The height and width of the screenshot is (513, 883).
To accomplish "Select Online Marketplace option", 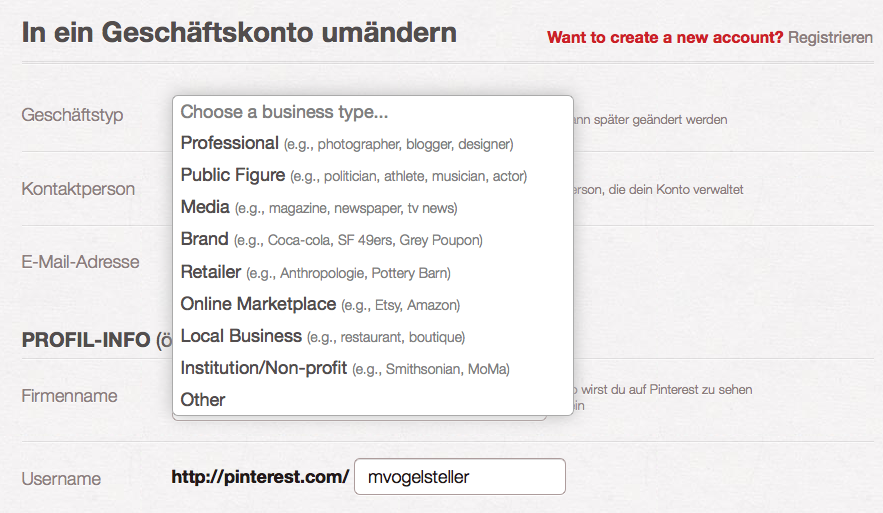I will 373,305.
